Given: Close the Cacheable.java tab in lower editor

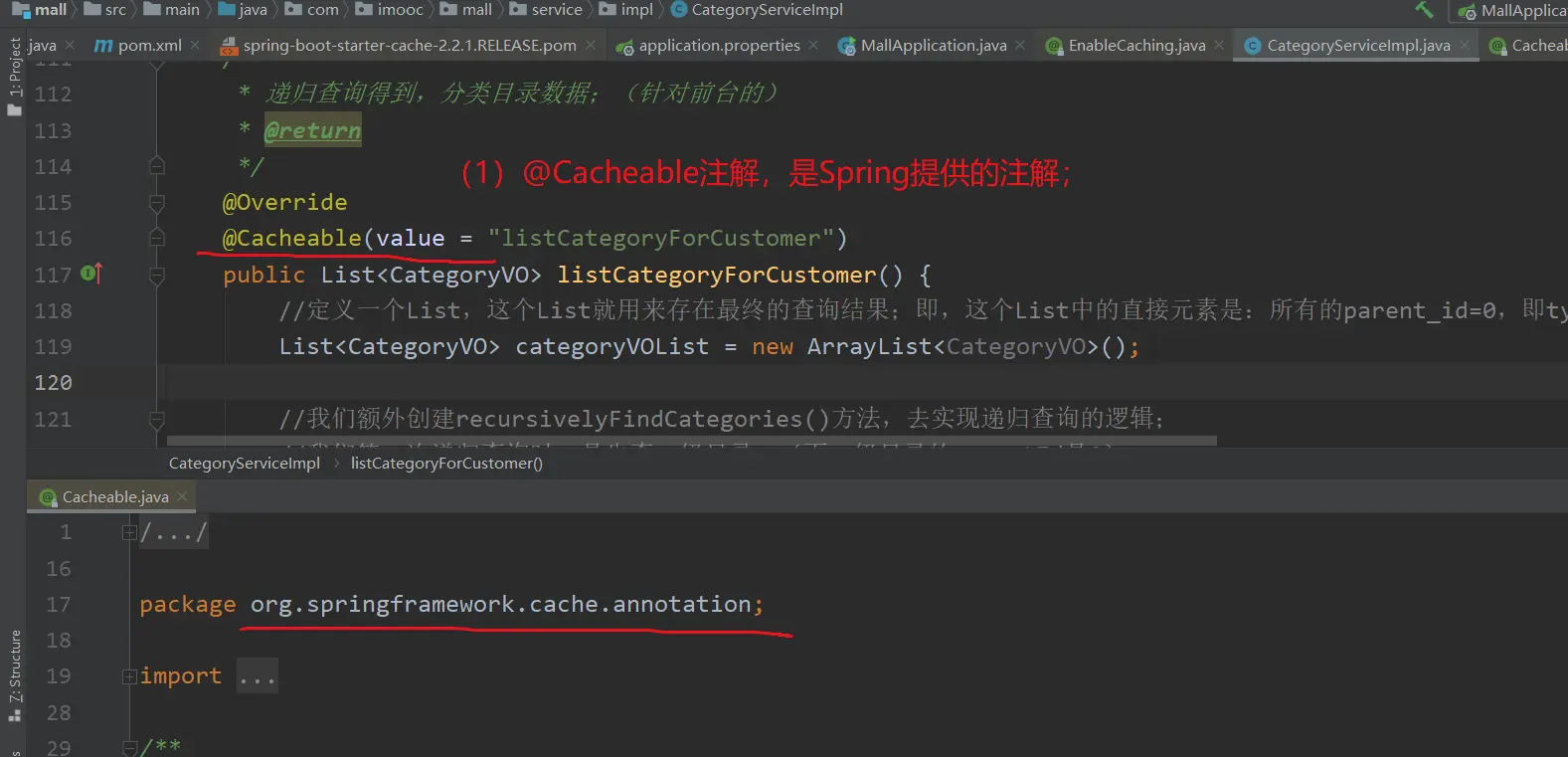Looking at the screenshot, I should click(x=182, y=496).
